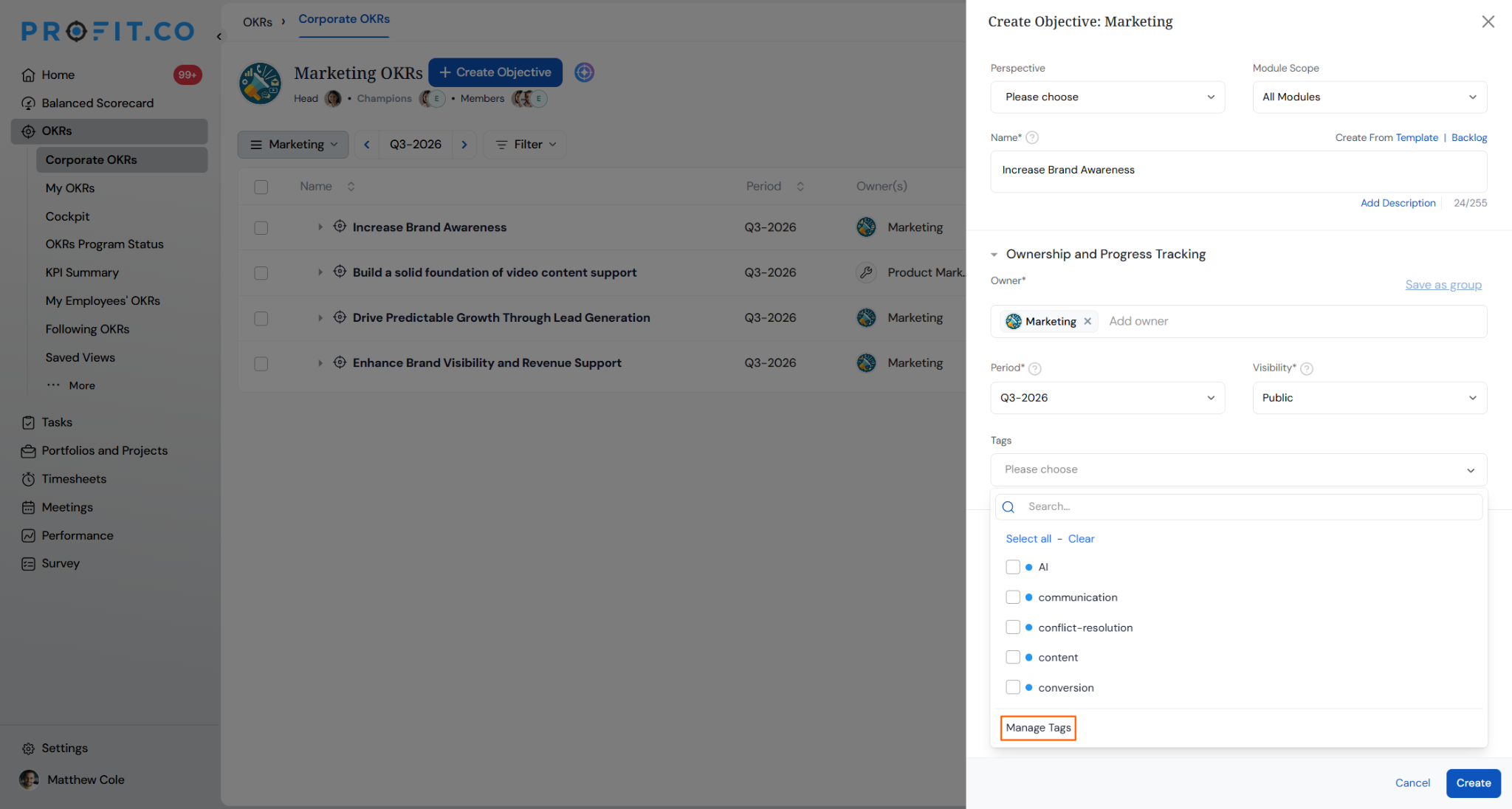The width and height of the screenshot is (1512, 809).
Task: Click the Manage Tags link
Action: coord(1038,728)
